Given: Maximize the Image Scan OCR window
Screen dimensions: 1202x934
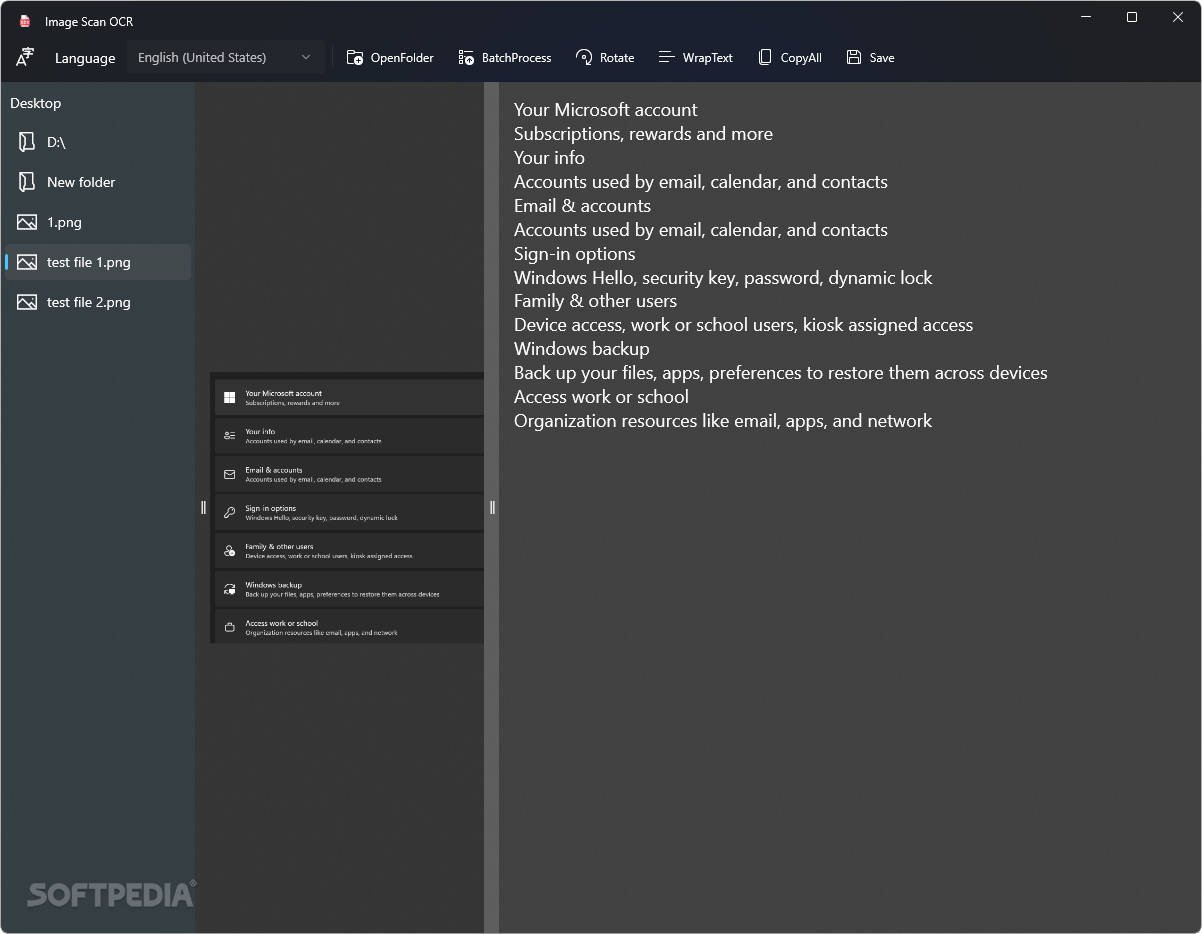Looking at the screenshot, I should (x=1132, y=17).
